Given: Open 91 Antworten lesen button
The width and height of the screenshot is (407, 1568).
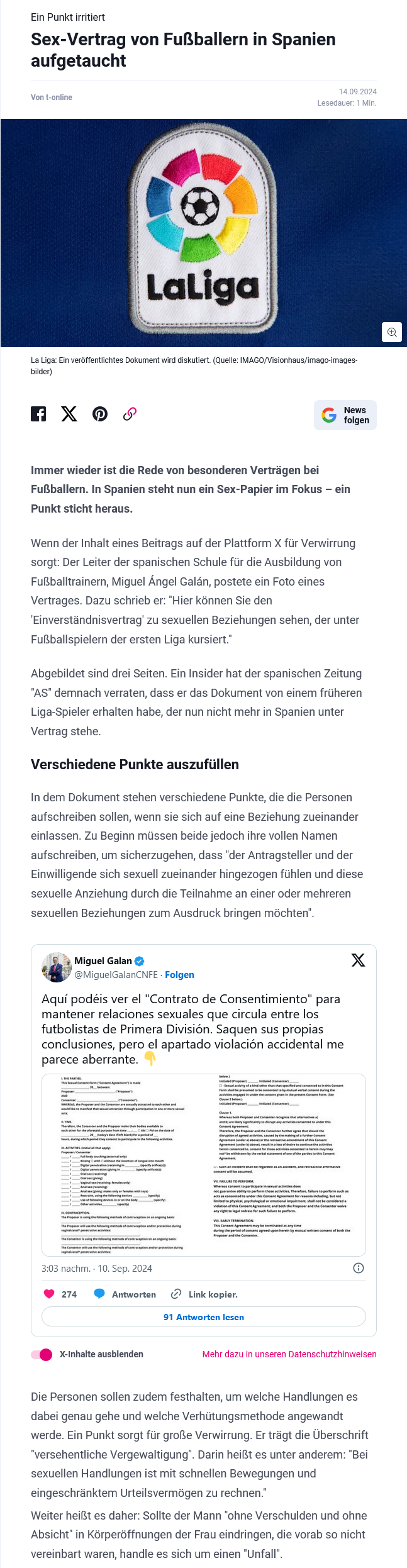Looking at the screenshot, I should tap(204, 1316).
